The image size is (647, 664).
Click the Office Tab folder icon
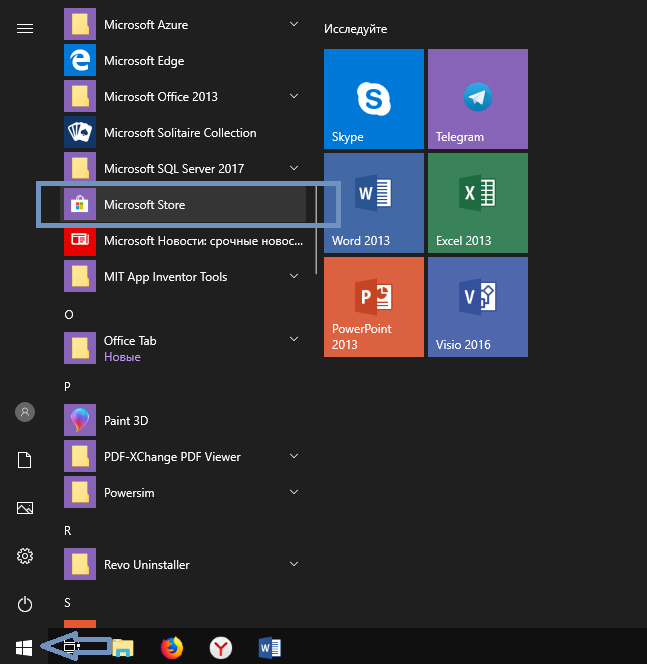click(x=80, y=348)
